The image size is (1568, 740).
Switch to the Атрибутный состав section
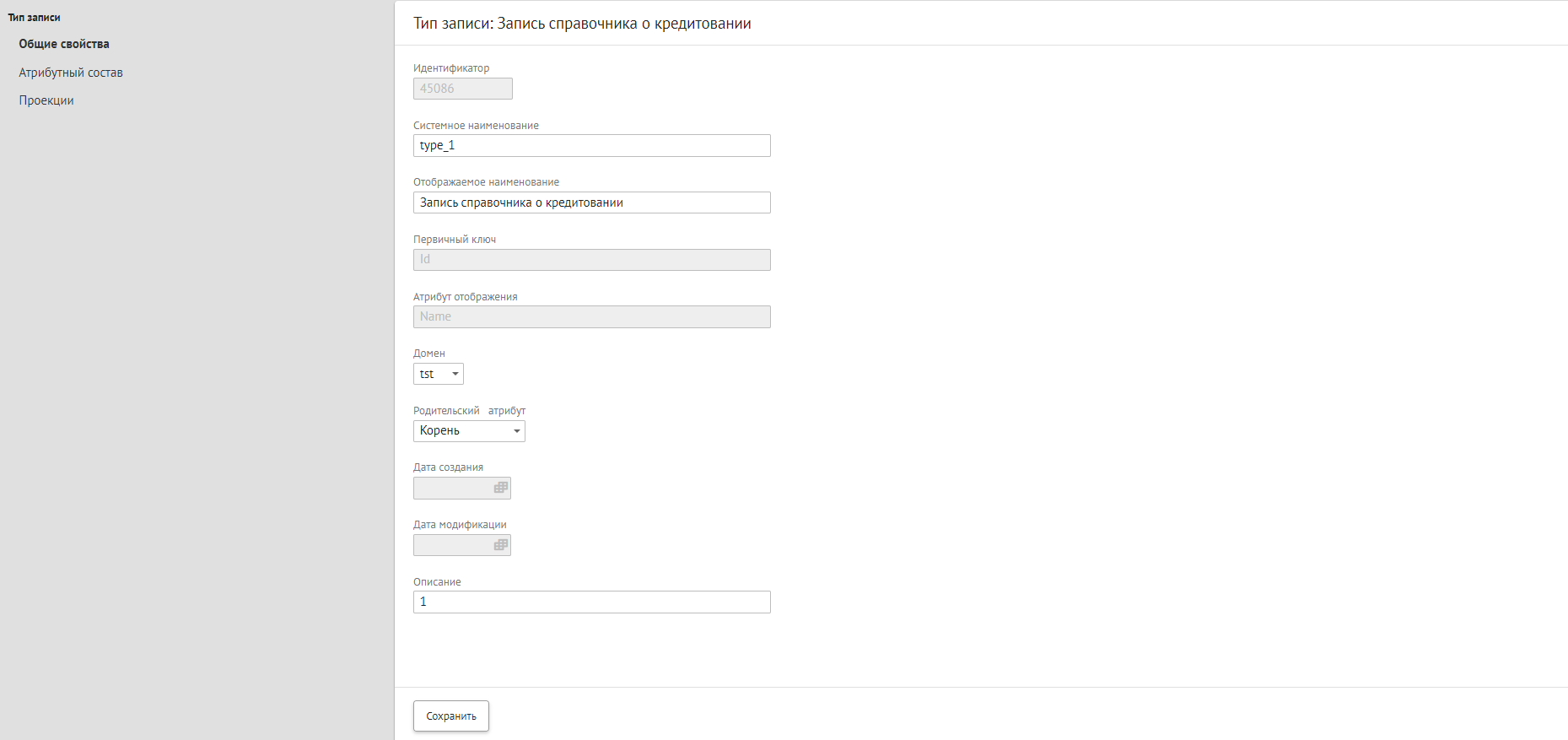(x=71, y=73)
